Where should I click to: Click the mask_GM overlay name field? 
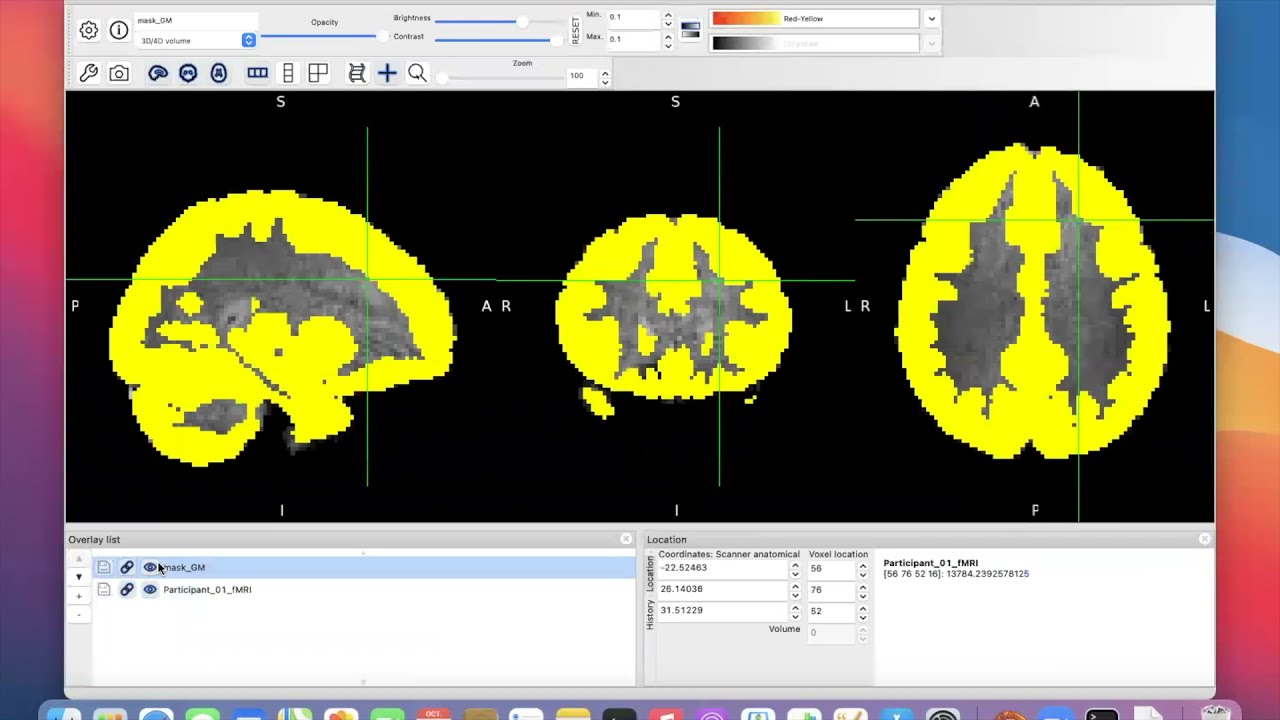[195, 20]
